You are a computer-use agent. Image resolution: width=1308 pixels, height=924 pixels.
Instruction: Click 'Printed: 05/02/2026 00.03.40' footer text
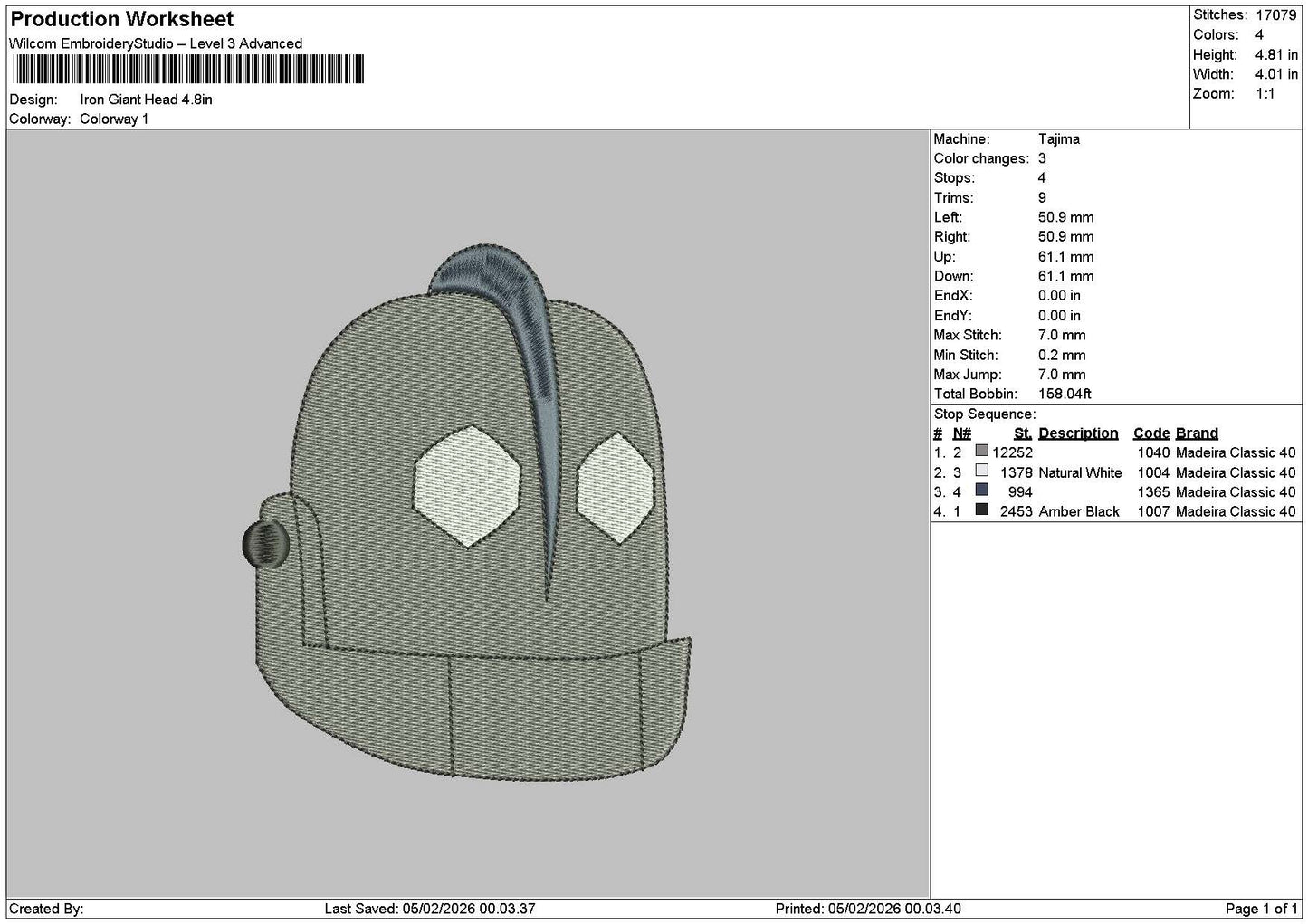868,909
